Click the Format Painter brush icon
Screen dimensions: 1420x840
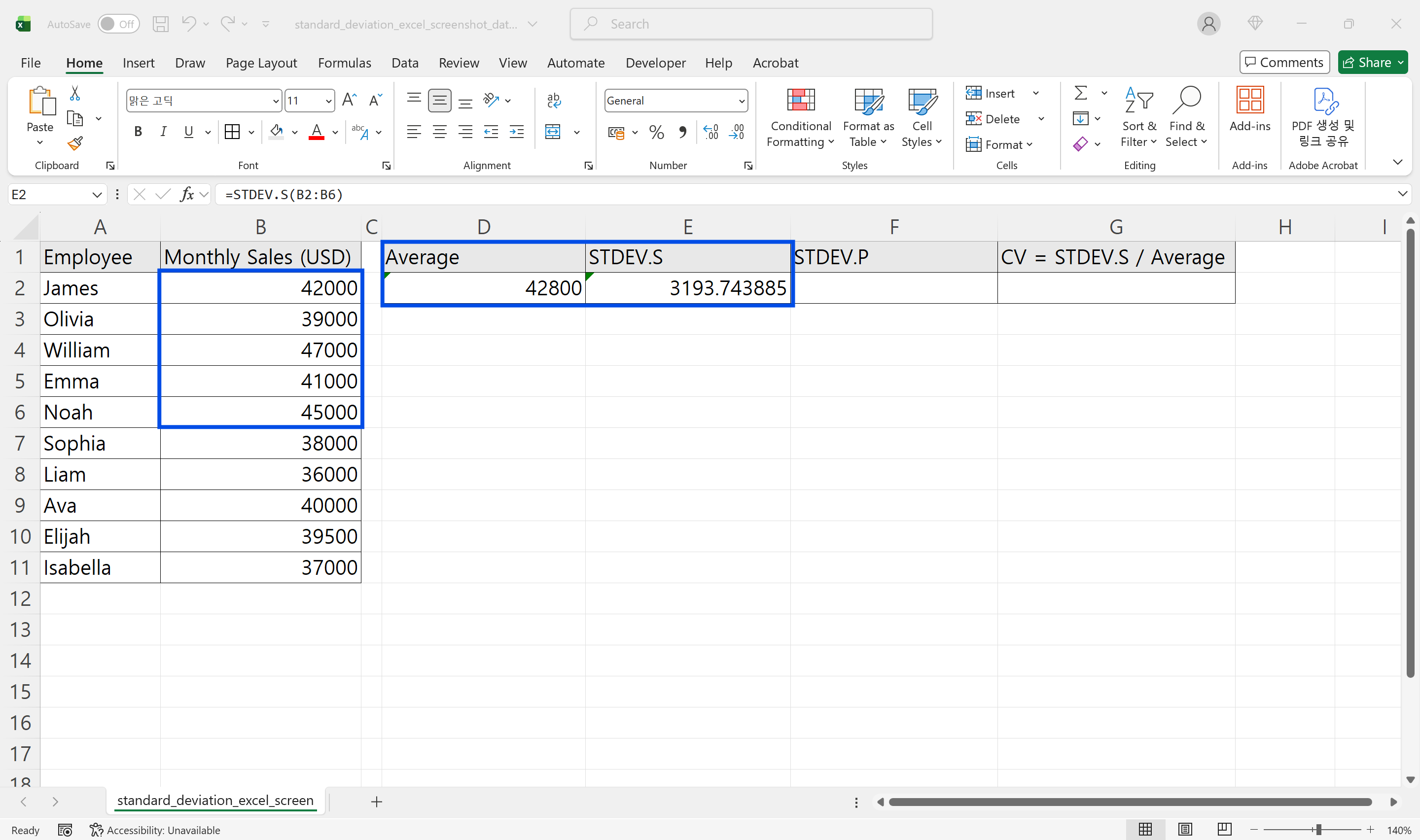[x=75, y=144]
